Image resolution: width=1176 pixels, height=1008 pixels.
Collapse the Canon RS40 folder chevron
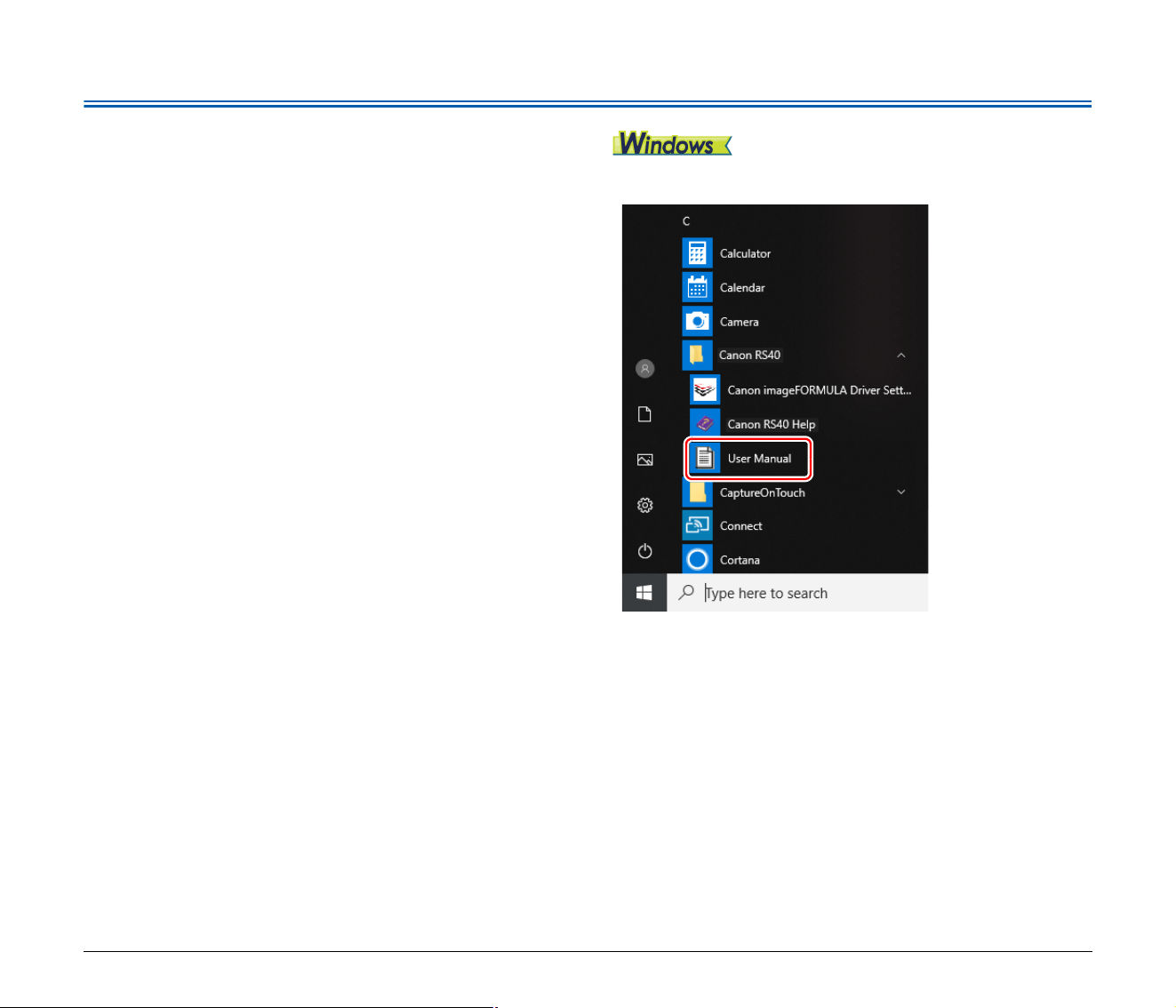(901, 355)
